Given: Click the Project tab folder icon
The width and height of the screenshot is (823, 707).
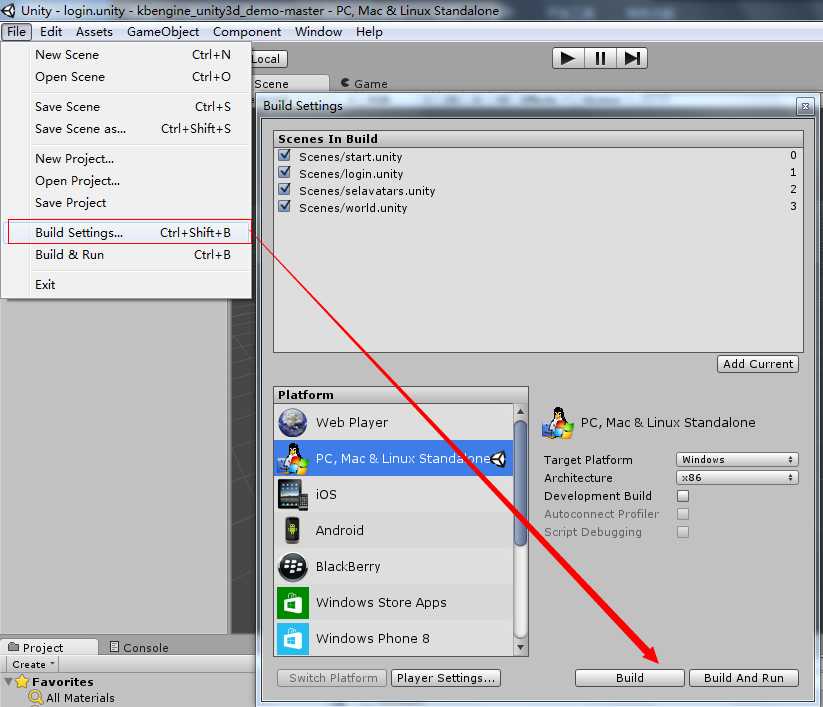Looking at the screenshot, I should click(x=14, y=647).
